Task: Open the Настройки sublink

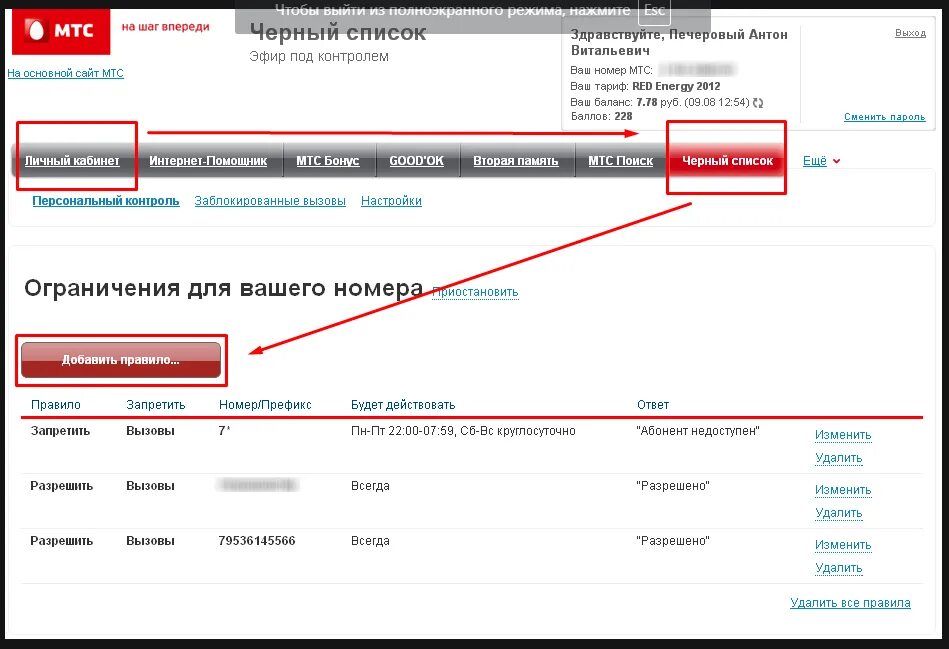Action: [x=391, y=200]
